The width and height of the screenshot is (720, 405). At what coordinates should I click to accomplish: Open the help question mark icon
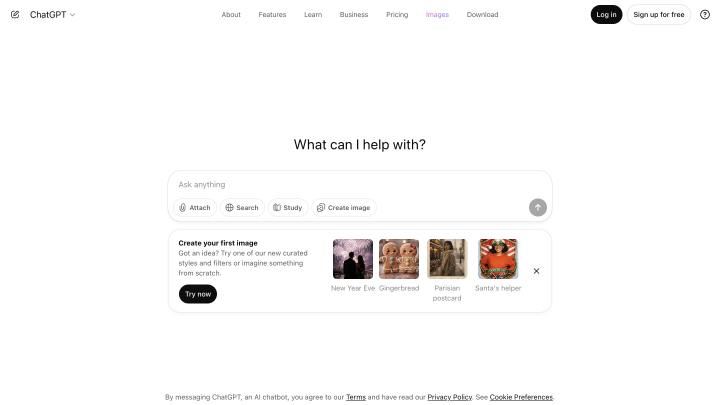click(705, 15)
